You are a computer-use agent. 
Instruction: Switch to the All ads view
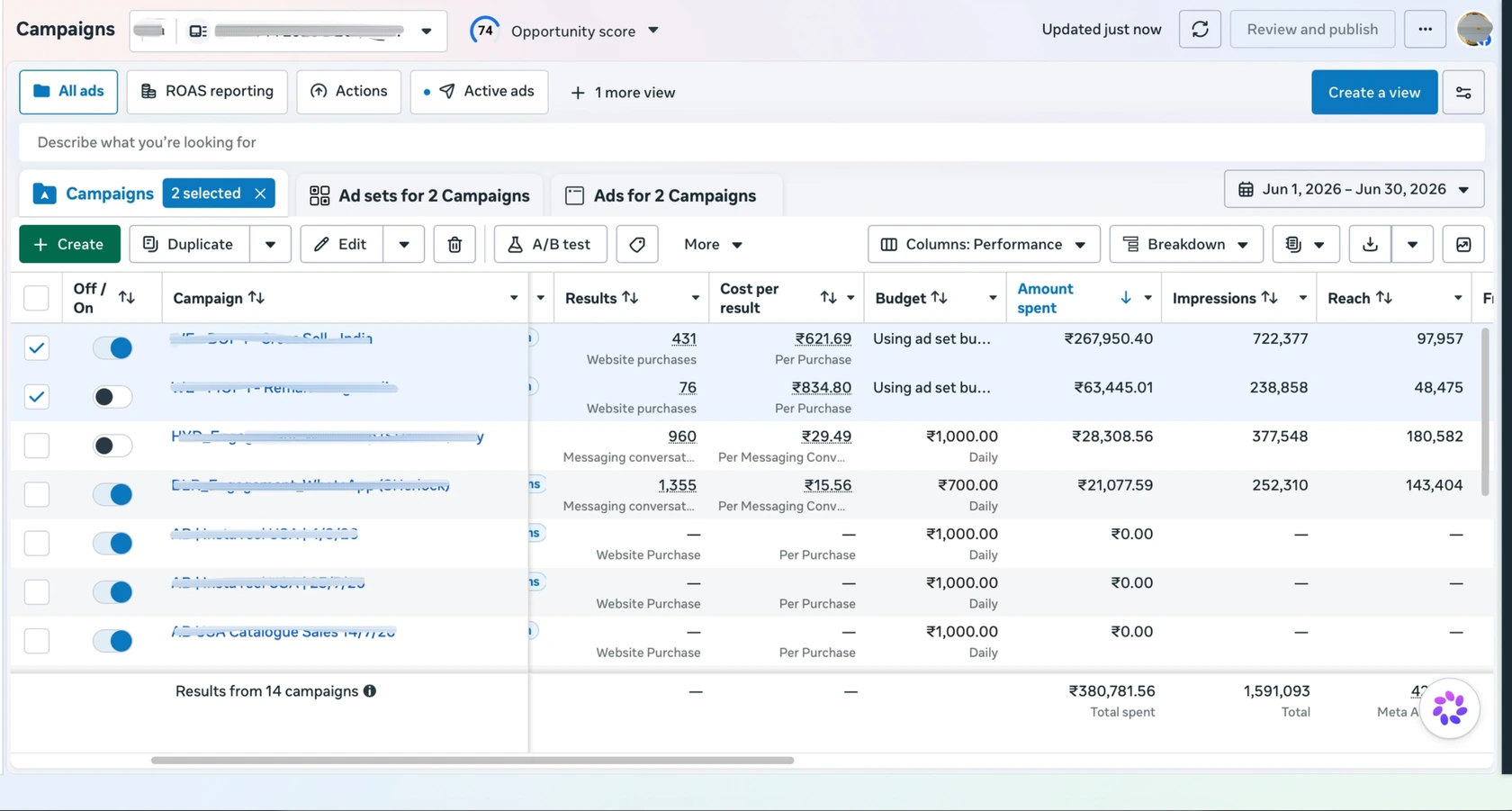(x=68, y=92)
